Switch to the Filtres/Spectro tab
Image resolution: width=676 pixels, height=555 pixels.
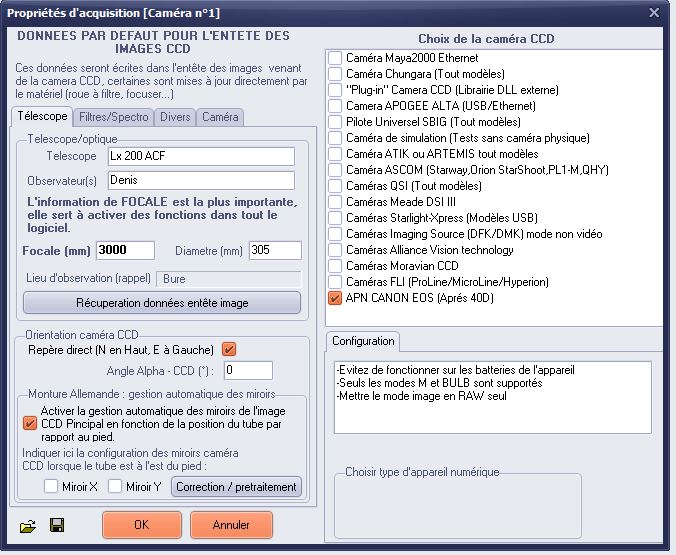pyautogui.click(x=113, y=117)
